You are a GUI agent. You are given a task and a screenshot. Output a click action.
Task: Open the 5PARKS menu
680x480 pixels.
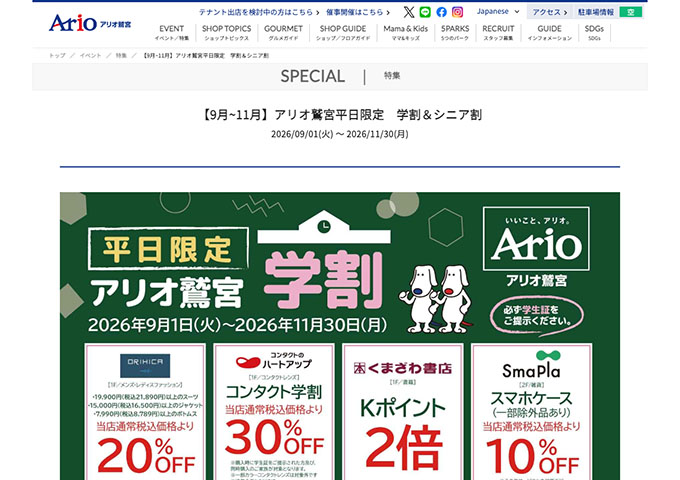tap(455, 33)
